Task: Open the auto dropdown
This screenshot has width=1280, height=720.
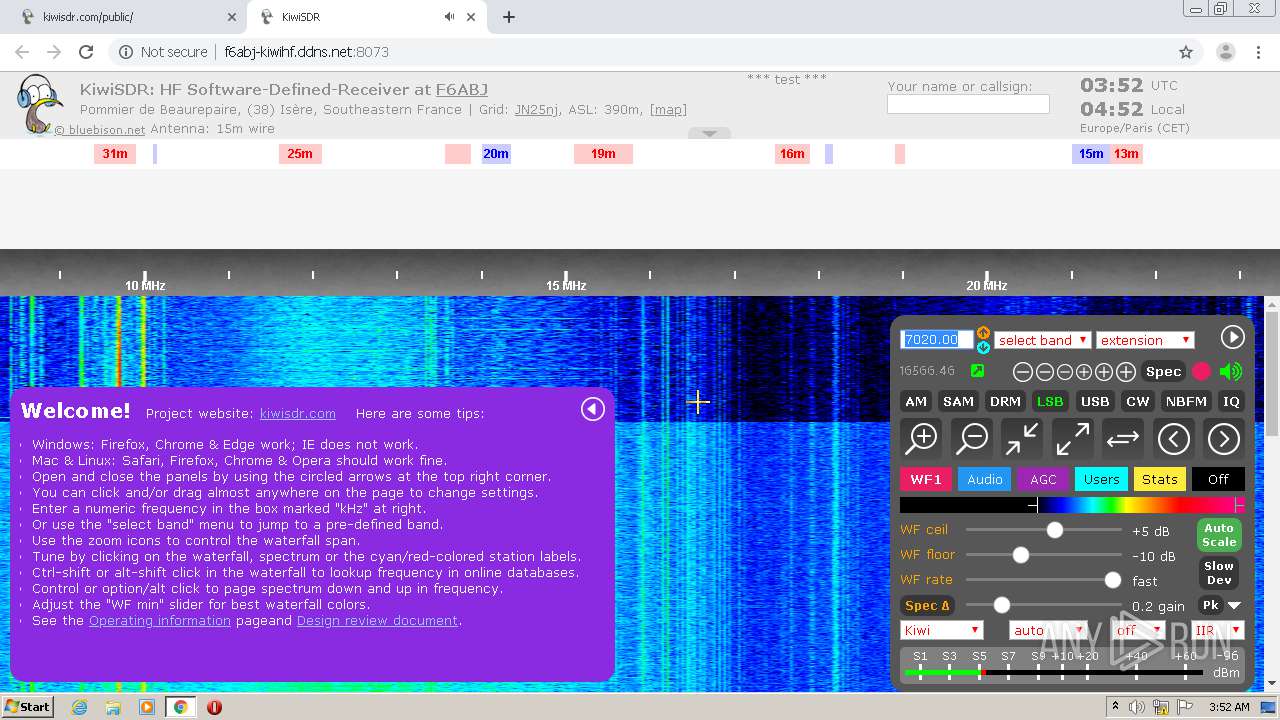Action: 1048,630
